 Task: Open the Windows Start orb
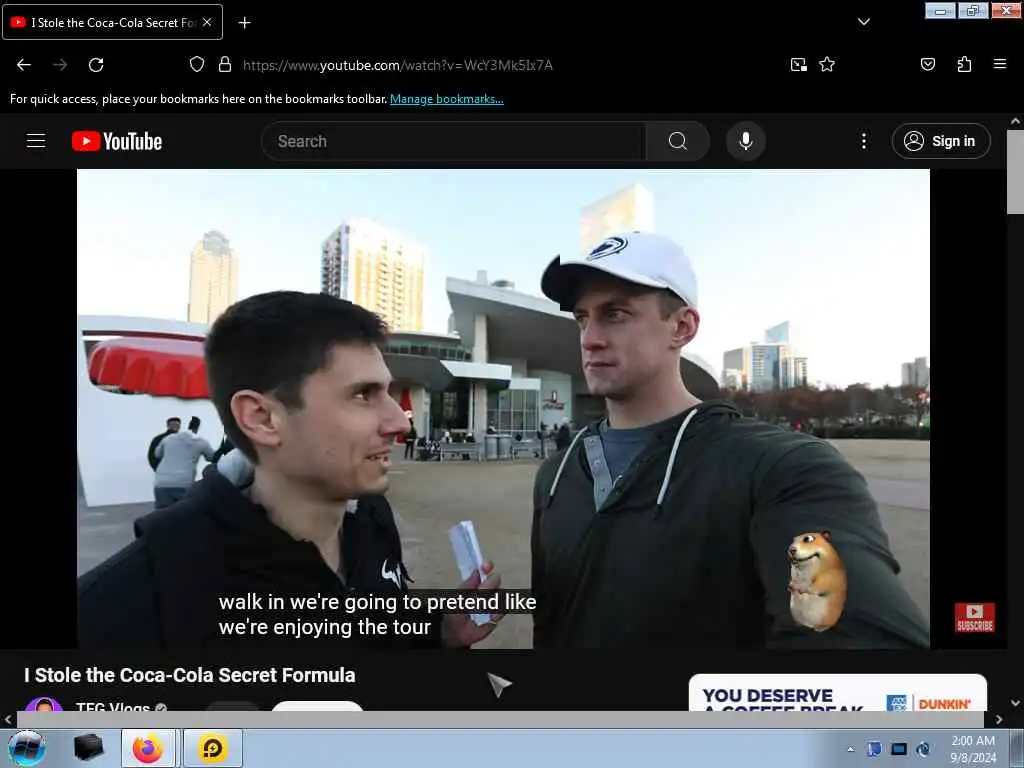(27, 748)
